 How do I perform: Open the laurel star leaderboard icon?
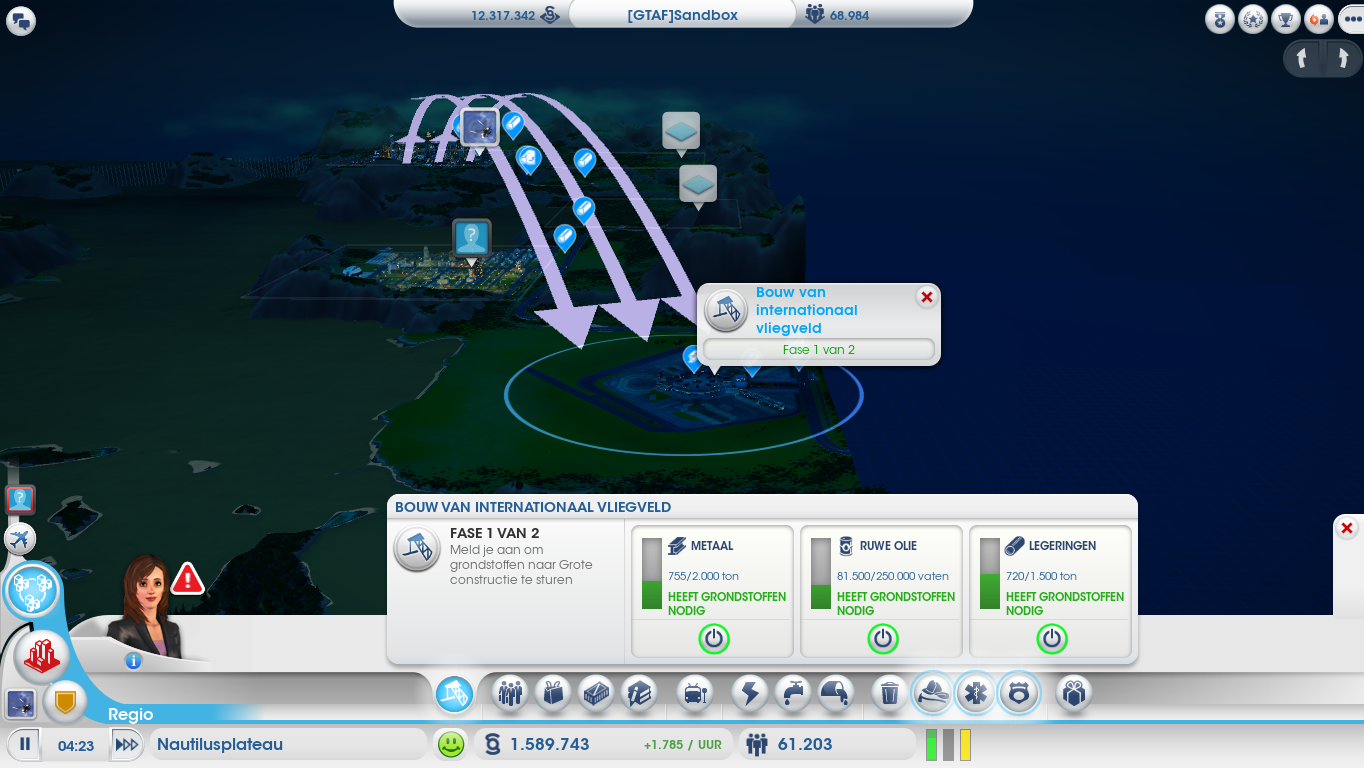point(1253,19)
